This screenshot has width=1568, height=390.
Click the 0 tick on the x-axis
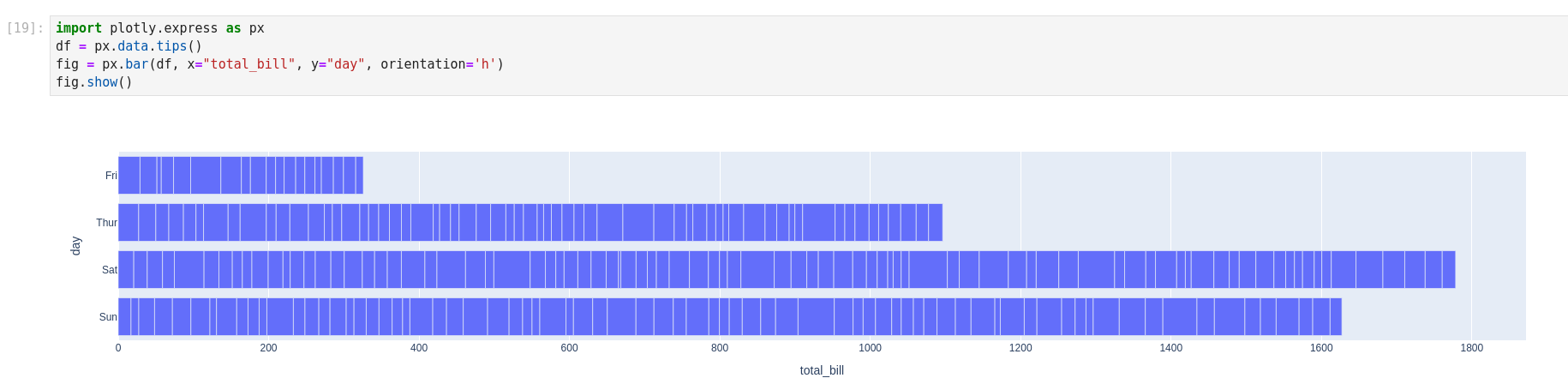pyautogui.click(x=118, y=348)
